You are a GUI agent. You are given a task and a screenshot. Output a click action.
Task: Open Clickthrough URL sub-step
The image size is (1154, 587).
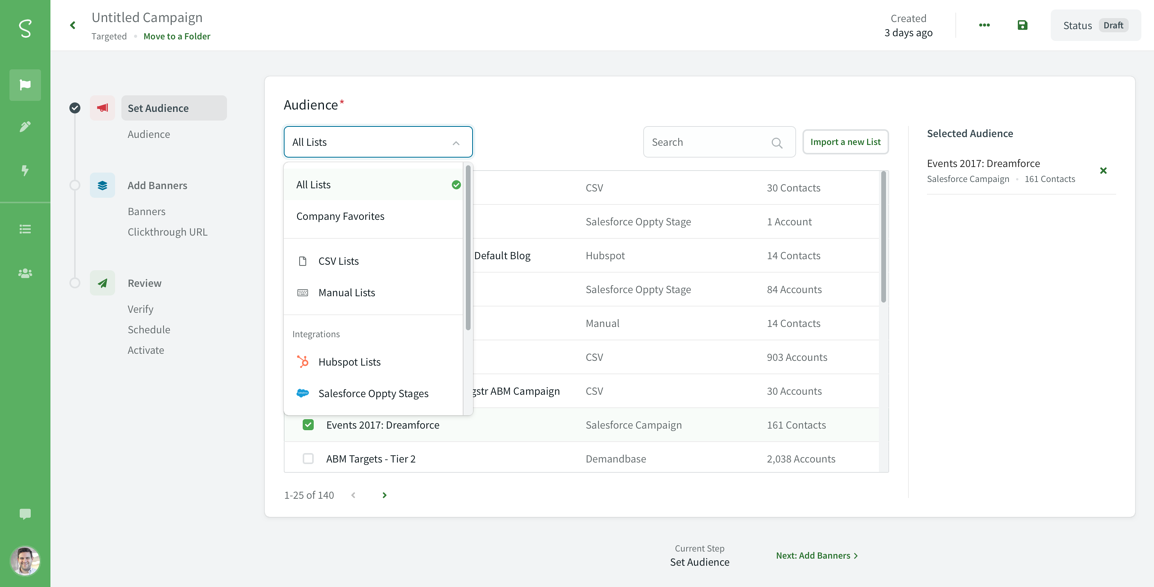[167, 232]
